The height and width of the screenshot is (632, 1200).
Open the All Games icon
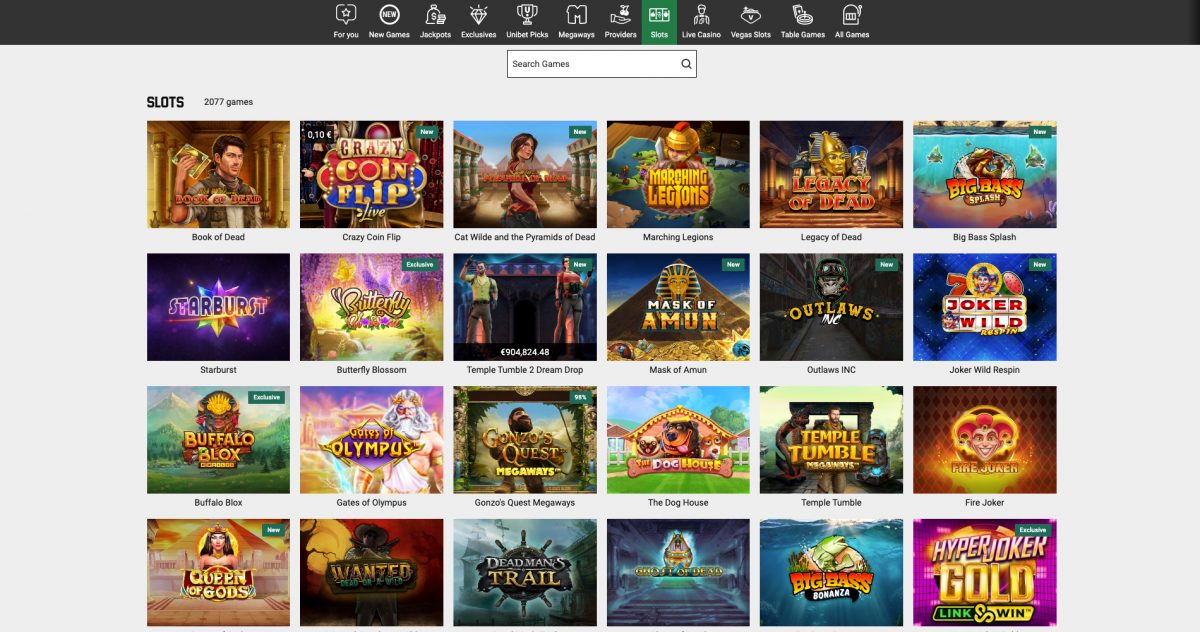tap(852, 14)
